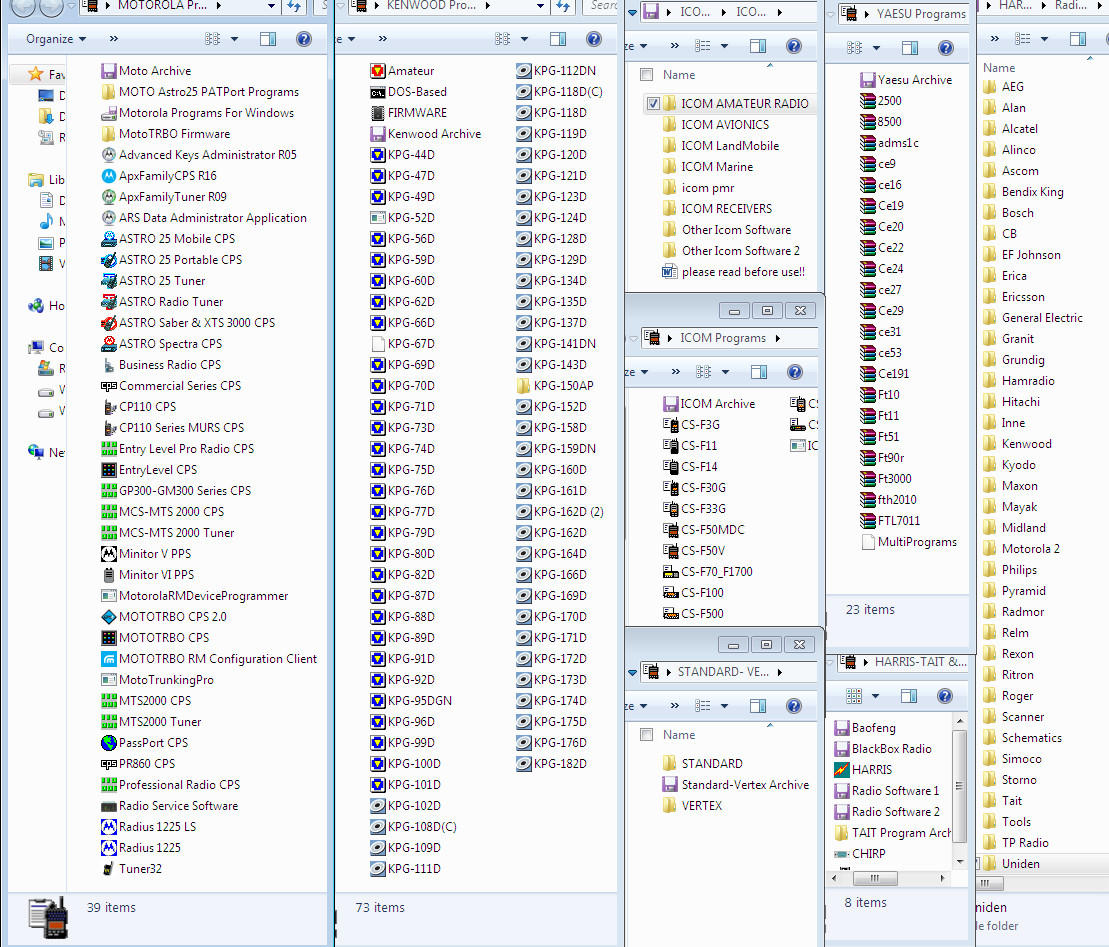
Task: Refresh the Motorola Programs folder
Action: pos(295,6)
